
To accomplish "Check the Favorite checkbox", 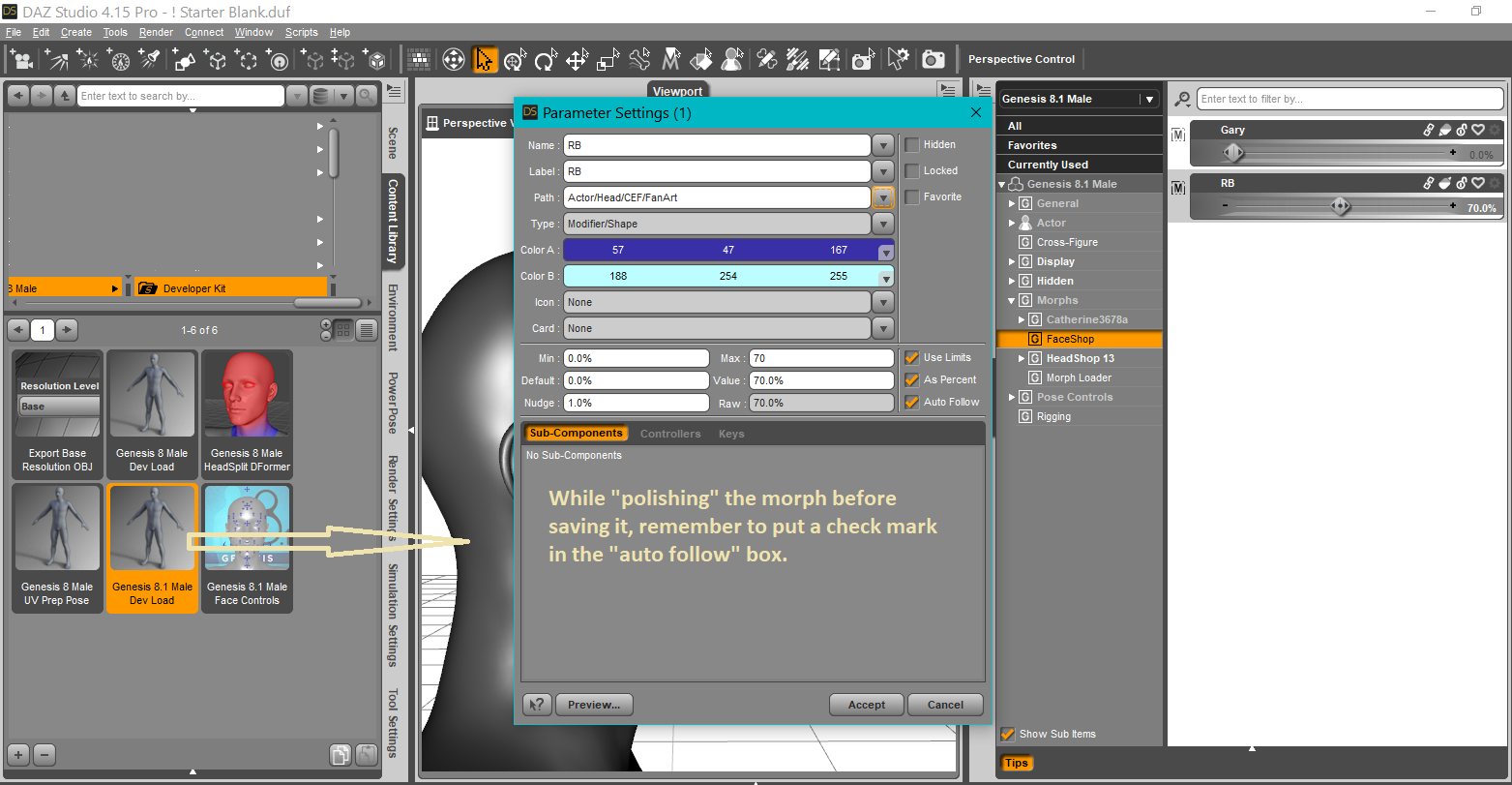I will pyautogui.click(x=912, y=197).
